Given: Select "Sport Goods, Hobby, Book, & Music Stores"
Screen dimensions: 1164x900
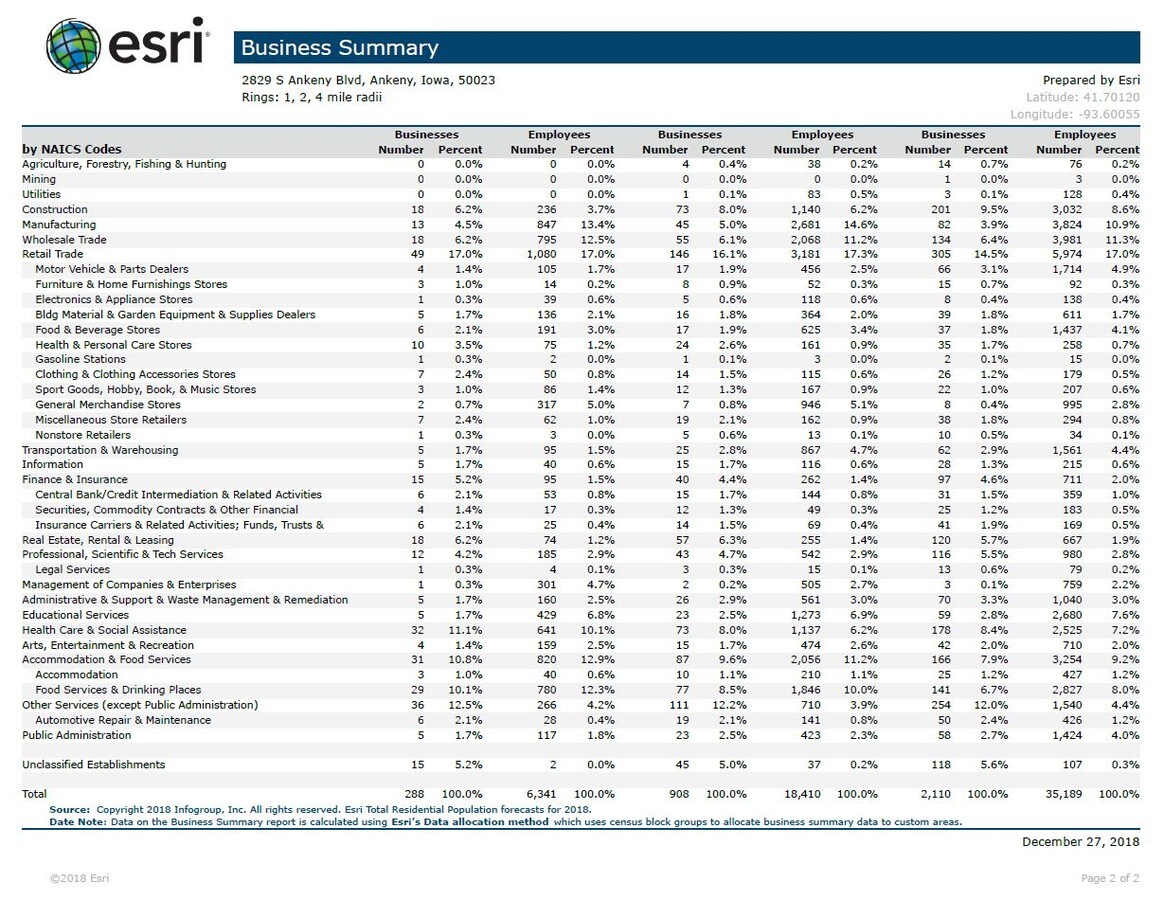Looking at the screenshot, I should (x=146, y=389).
